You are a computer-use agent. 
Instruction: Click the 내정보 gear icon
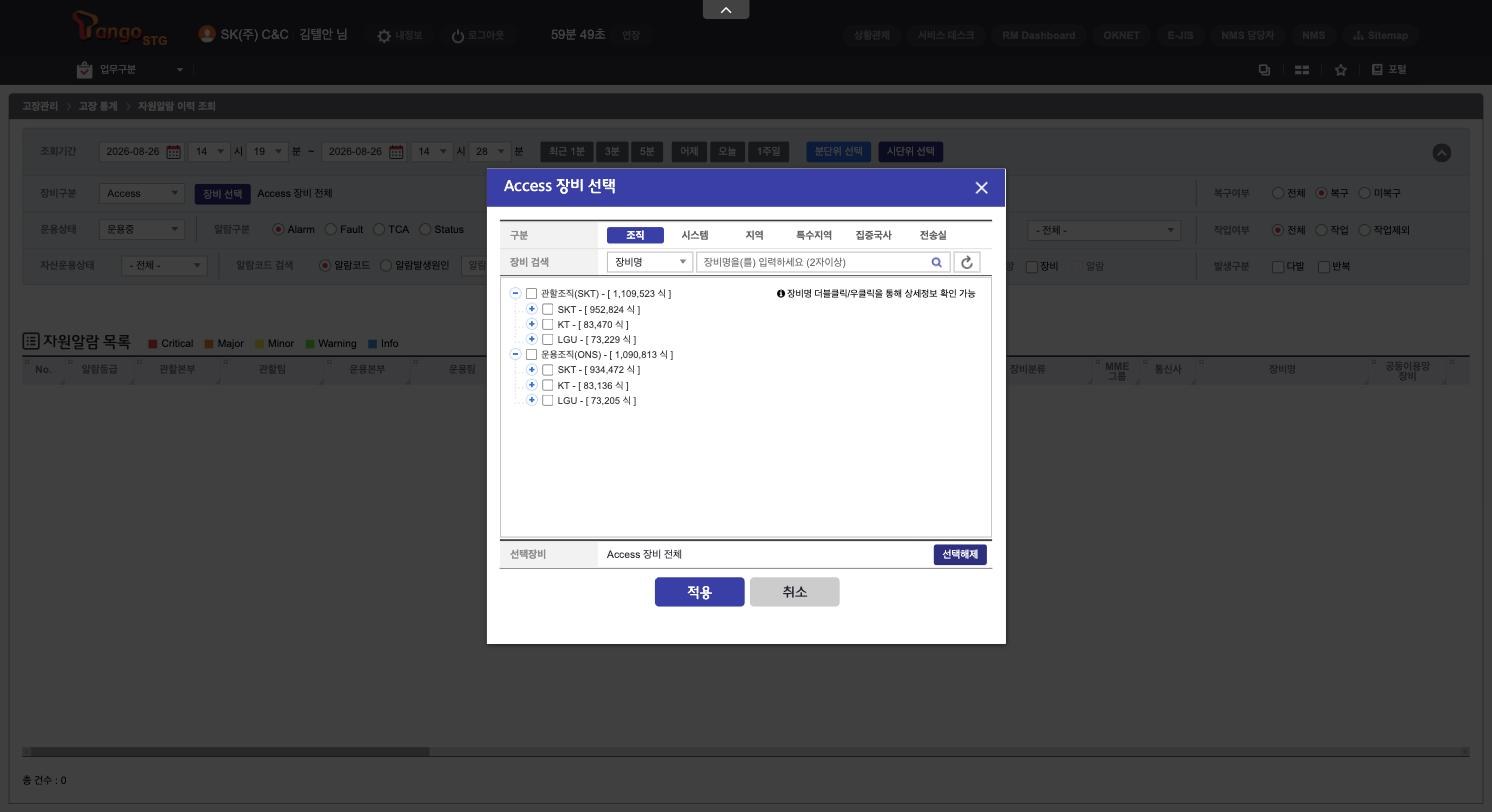coord(384,36)
